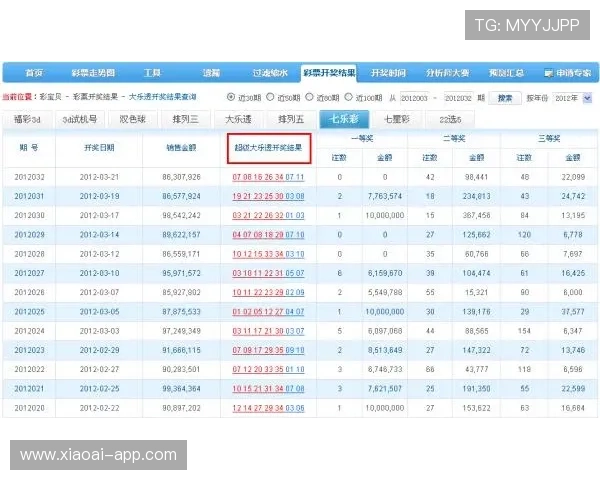
Task: Go to 首页 in the navigation bar
Action: click(34, 73)
